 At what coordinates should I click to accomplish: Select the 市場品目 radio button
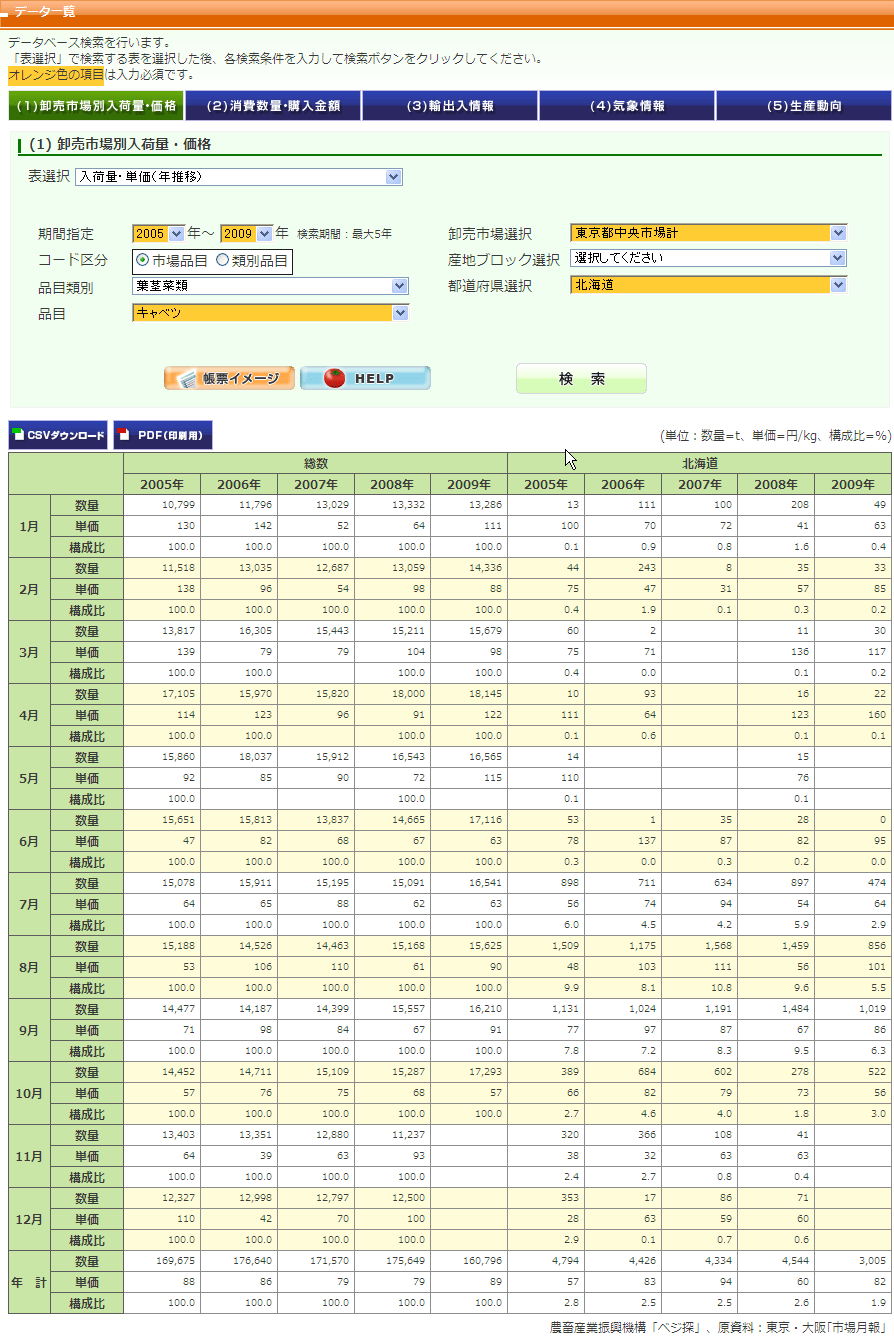pyautogui.click(x=143, y=261)
